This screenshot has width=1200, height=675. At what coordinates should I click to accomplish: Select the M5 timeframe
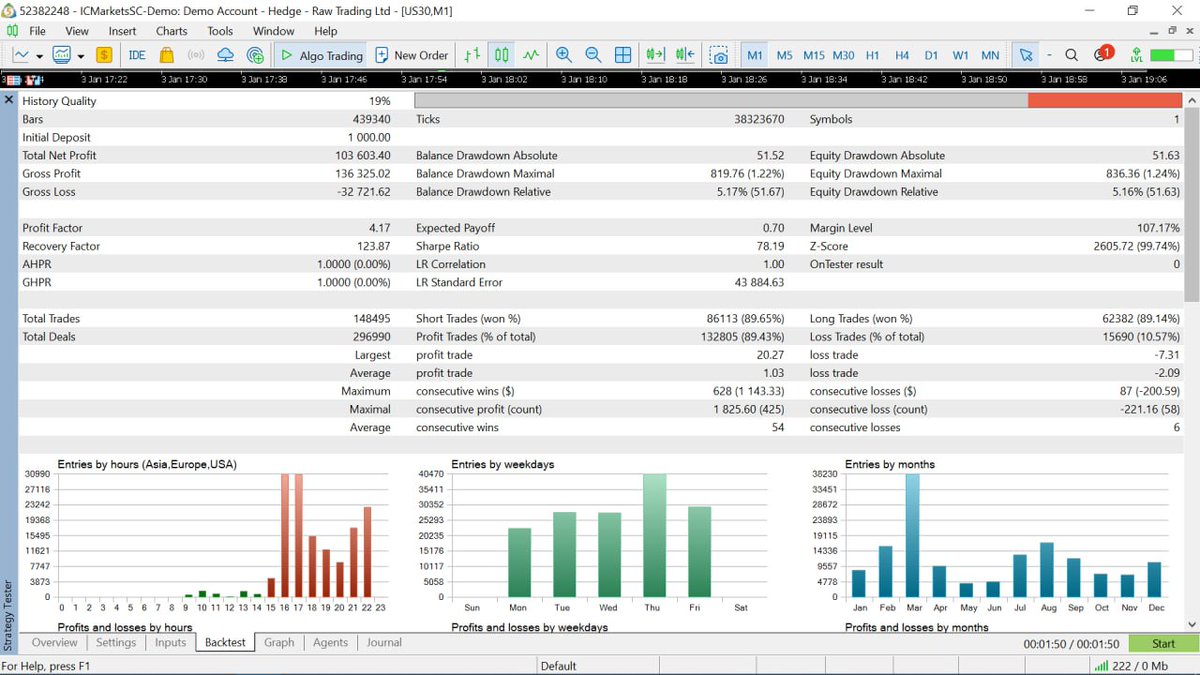(x=784, y=55)
